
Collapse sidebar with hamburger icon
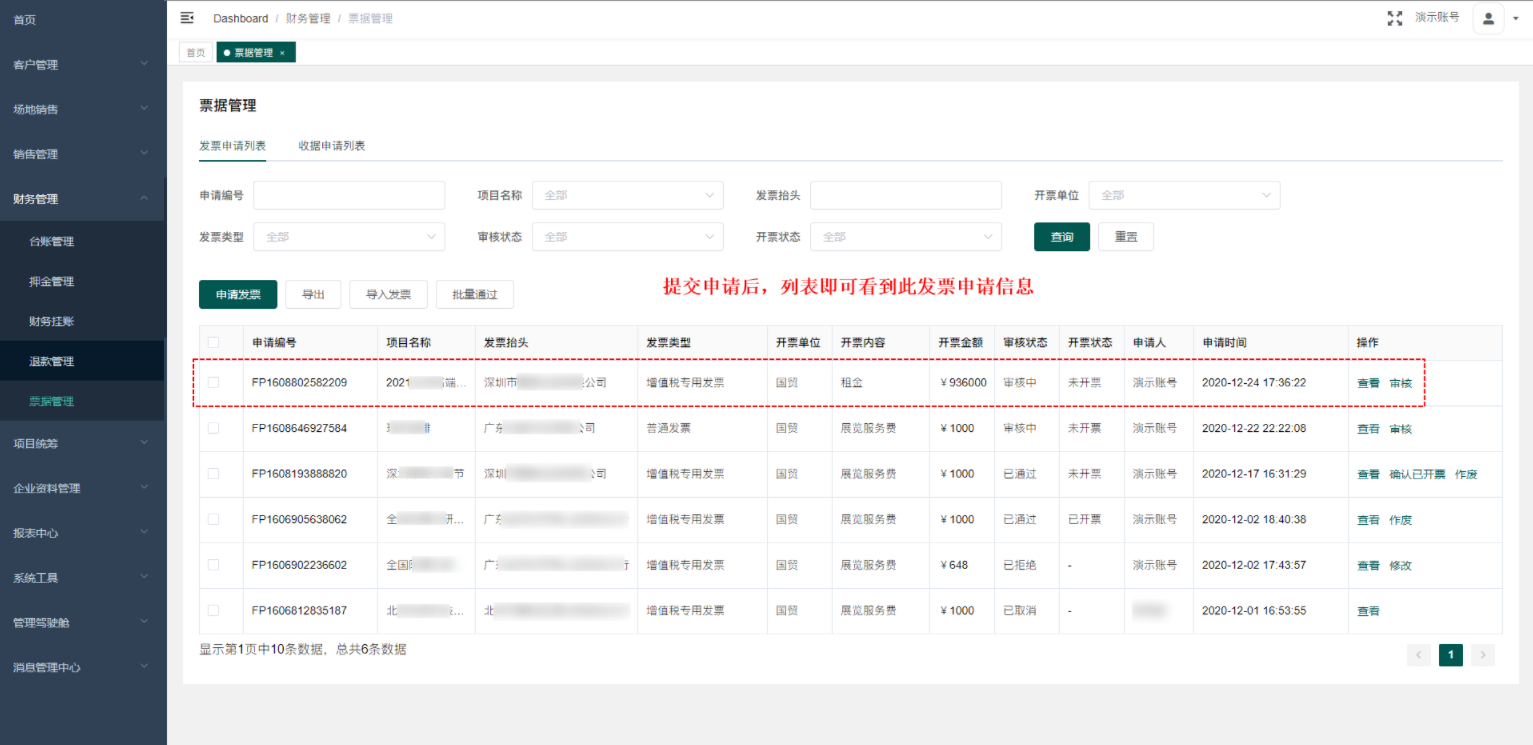(x=186, y=18)
